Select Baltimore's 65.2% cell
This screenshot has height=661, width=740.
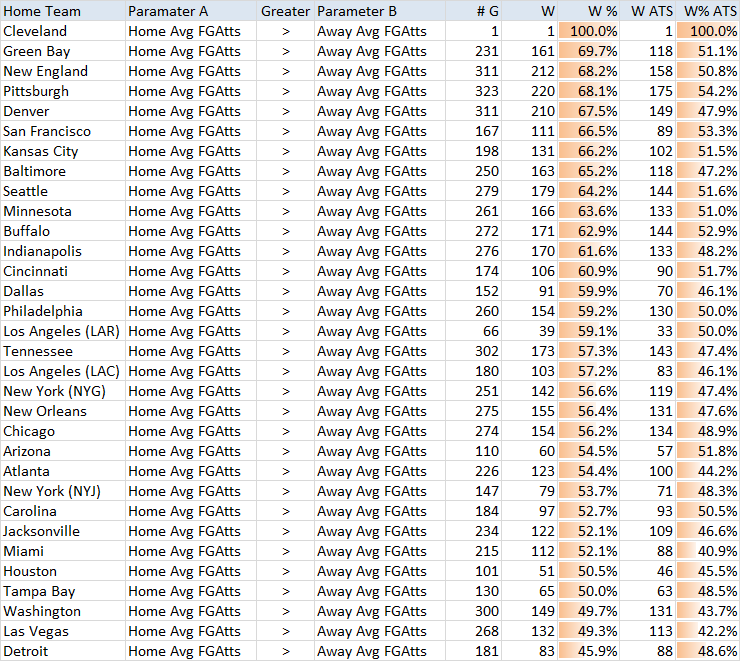[x=588, y=171]
